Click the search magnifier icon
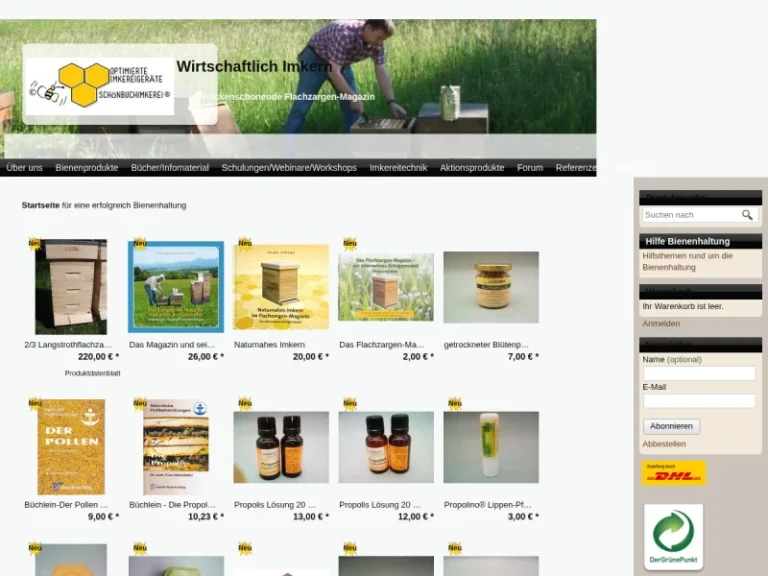768x576 pixels. tap(747, 215)
